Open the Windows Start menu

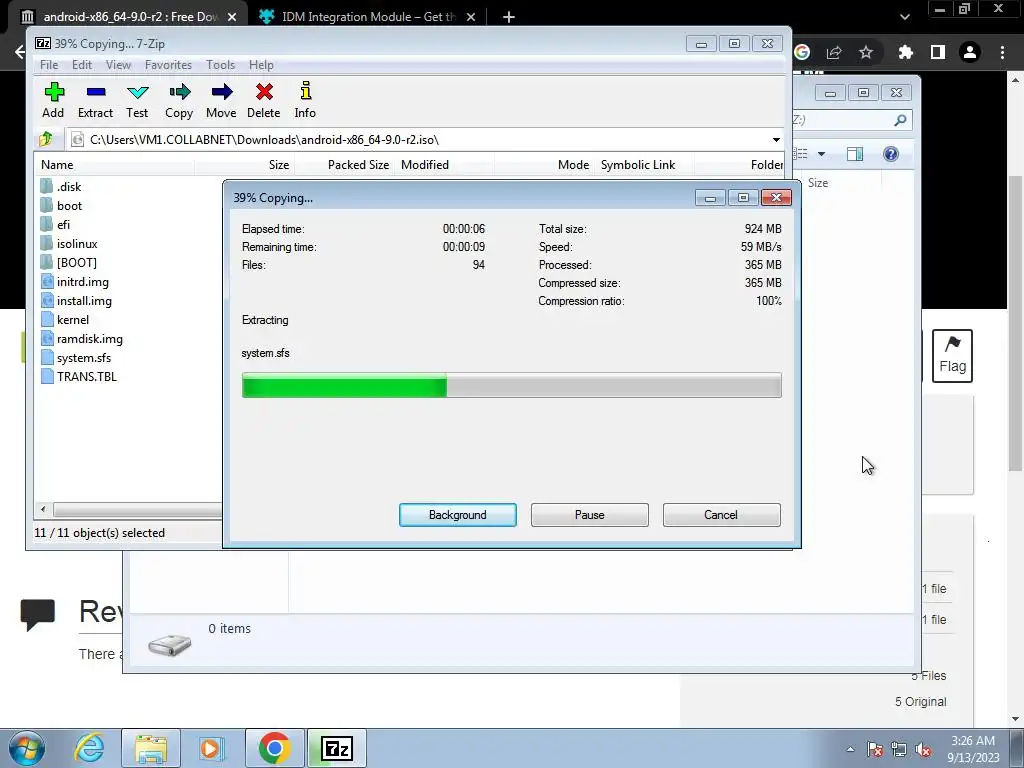27,748
